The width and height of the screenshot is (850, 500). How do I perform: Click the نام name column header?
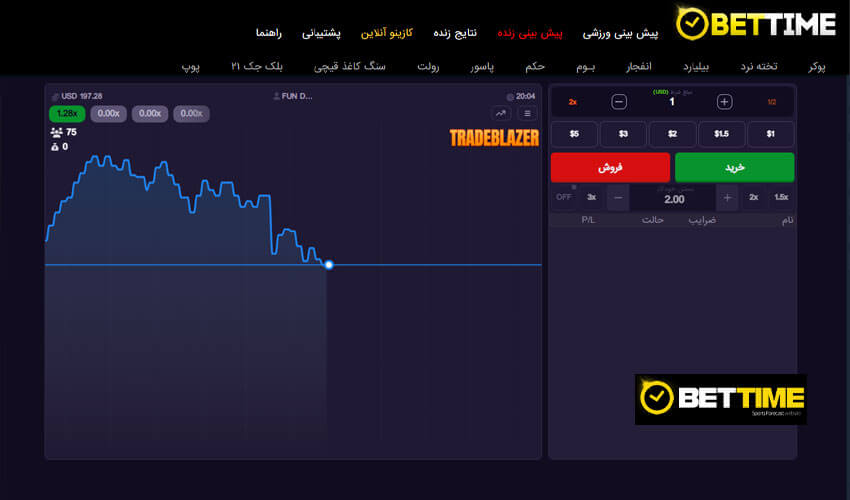(788, 220)
